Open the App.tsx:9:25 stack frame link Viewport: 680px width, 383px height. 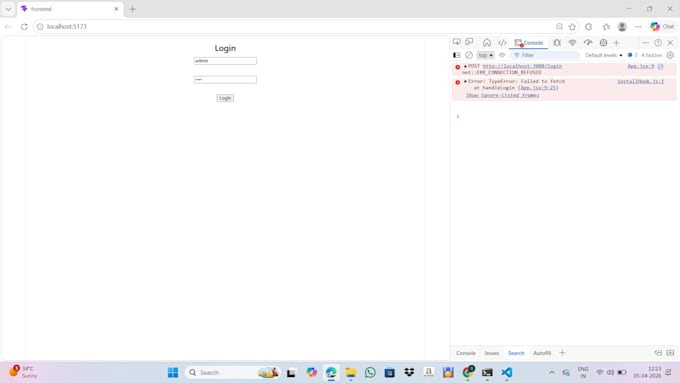(x=538, y=88)
